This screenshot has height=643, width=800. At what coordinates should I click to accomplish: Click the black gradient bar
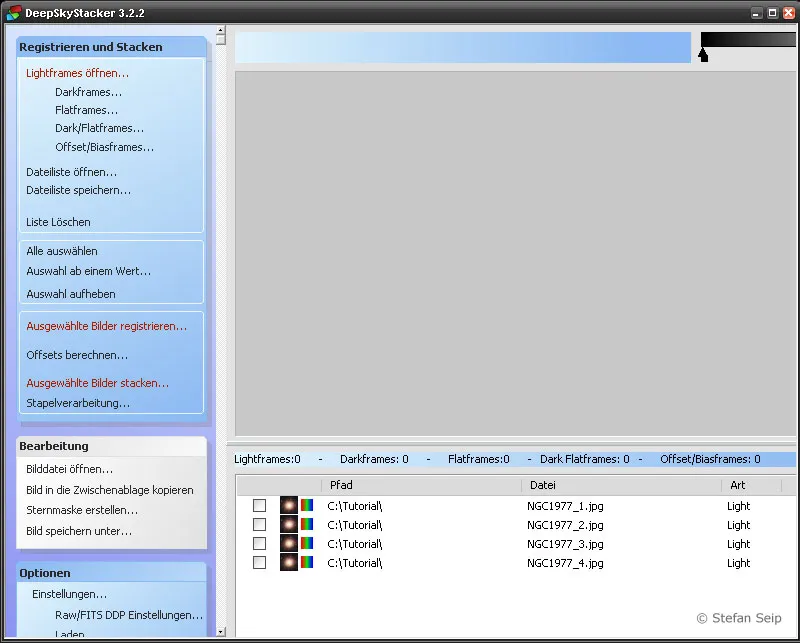pos(748,39)
